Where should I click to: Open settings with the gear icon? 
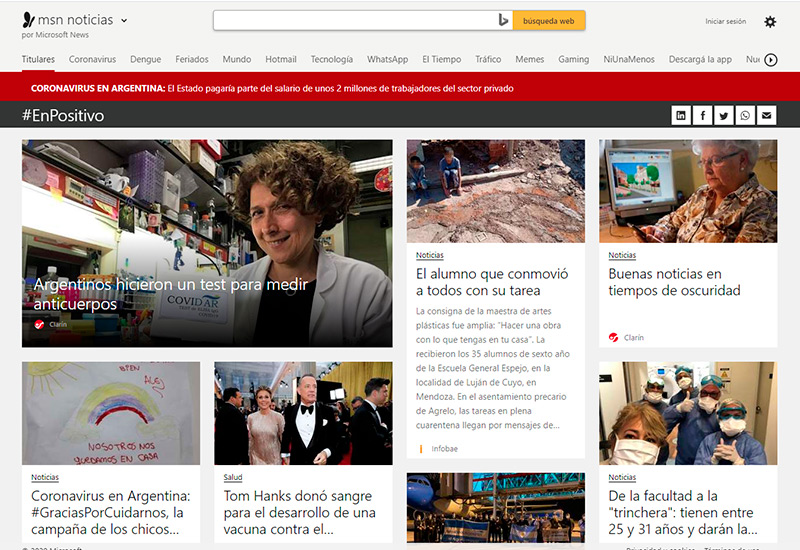(769, 22)
